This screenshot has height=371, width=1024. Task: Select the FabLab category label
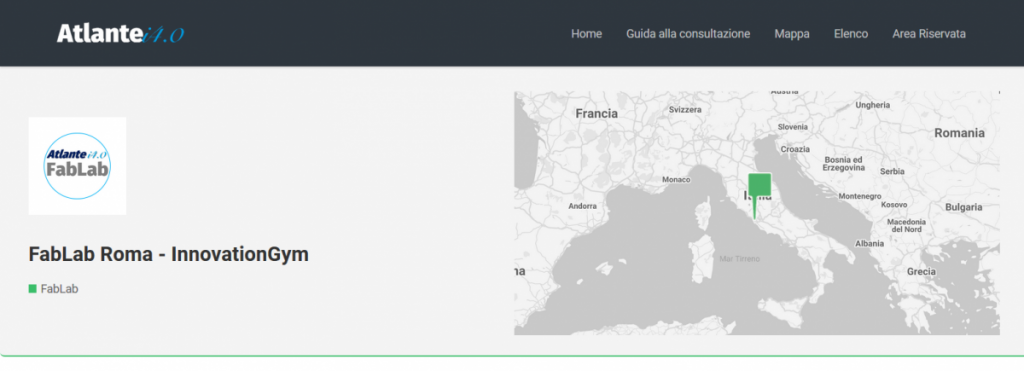coord(59,289)
